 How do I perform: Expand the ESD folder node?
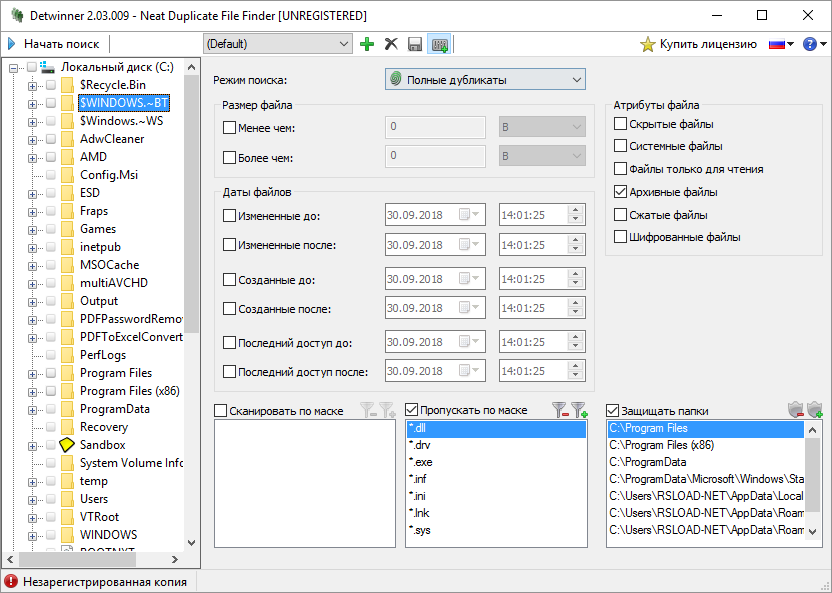[32, 194]
